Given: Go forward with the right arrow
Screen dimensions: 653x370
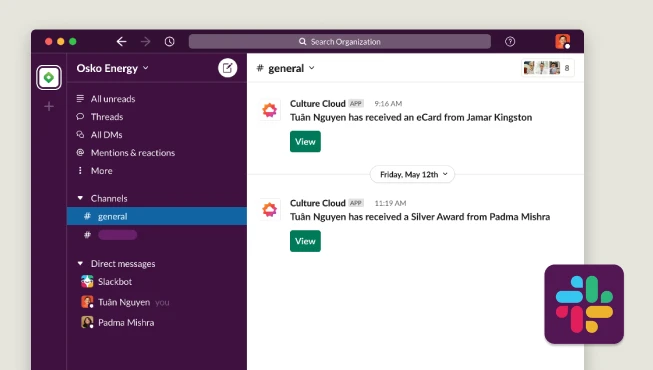Looking at the screenshot, I should tap(145, 42).
